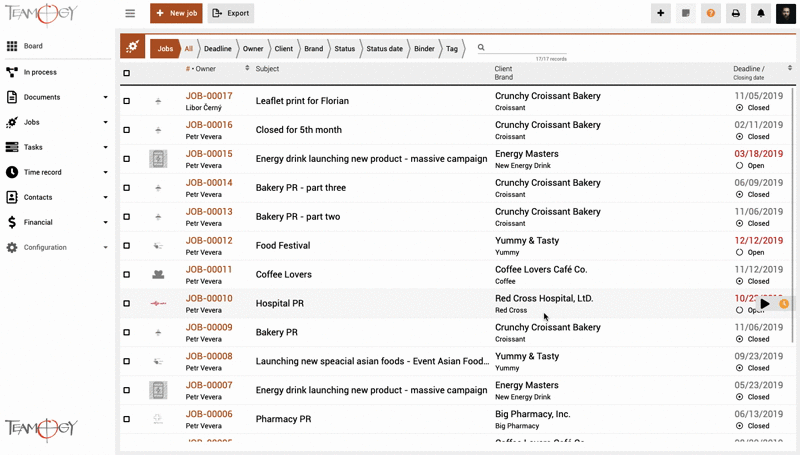Tick the checkbox for JOB-00012
Image resolution: width=800 pixels, height=455 pixels.
tap(127, 246)
